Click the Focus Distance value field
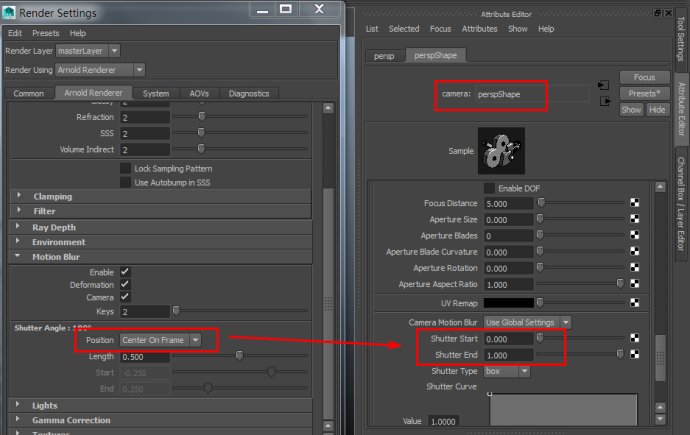 (x=509, y=204)
